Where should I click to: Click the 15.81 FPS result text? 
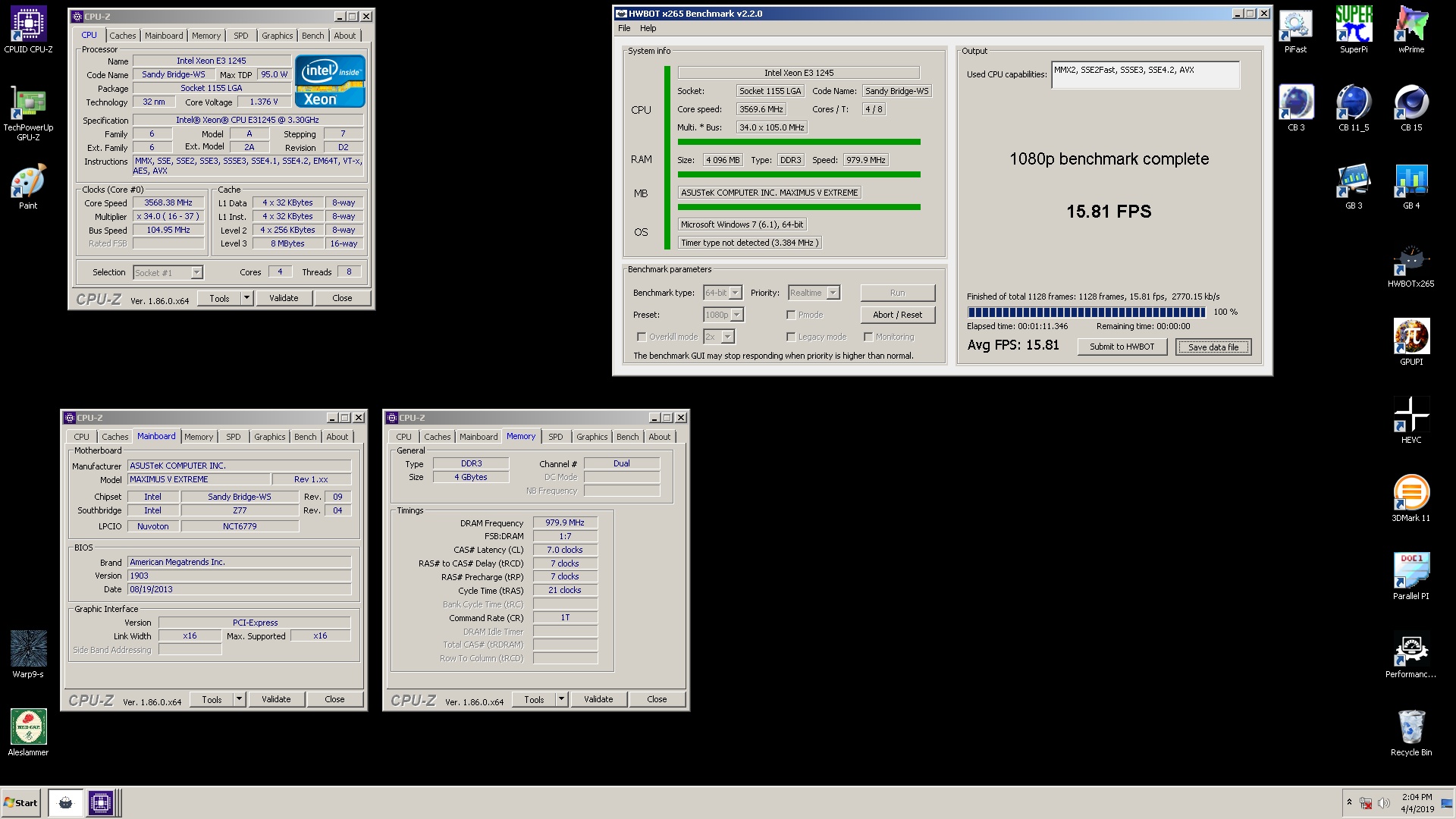(1109, 212)
